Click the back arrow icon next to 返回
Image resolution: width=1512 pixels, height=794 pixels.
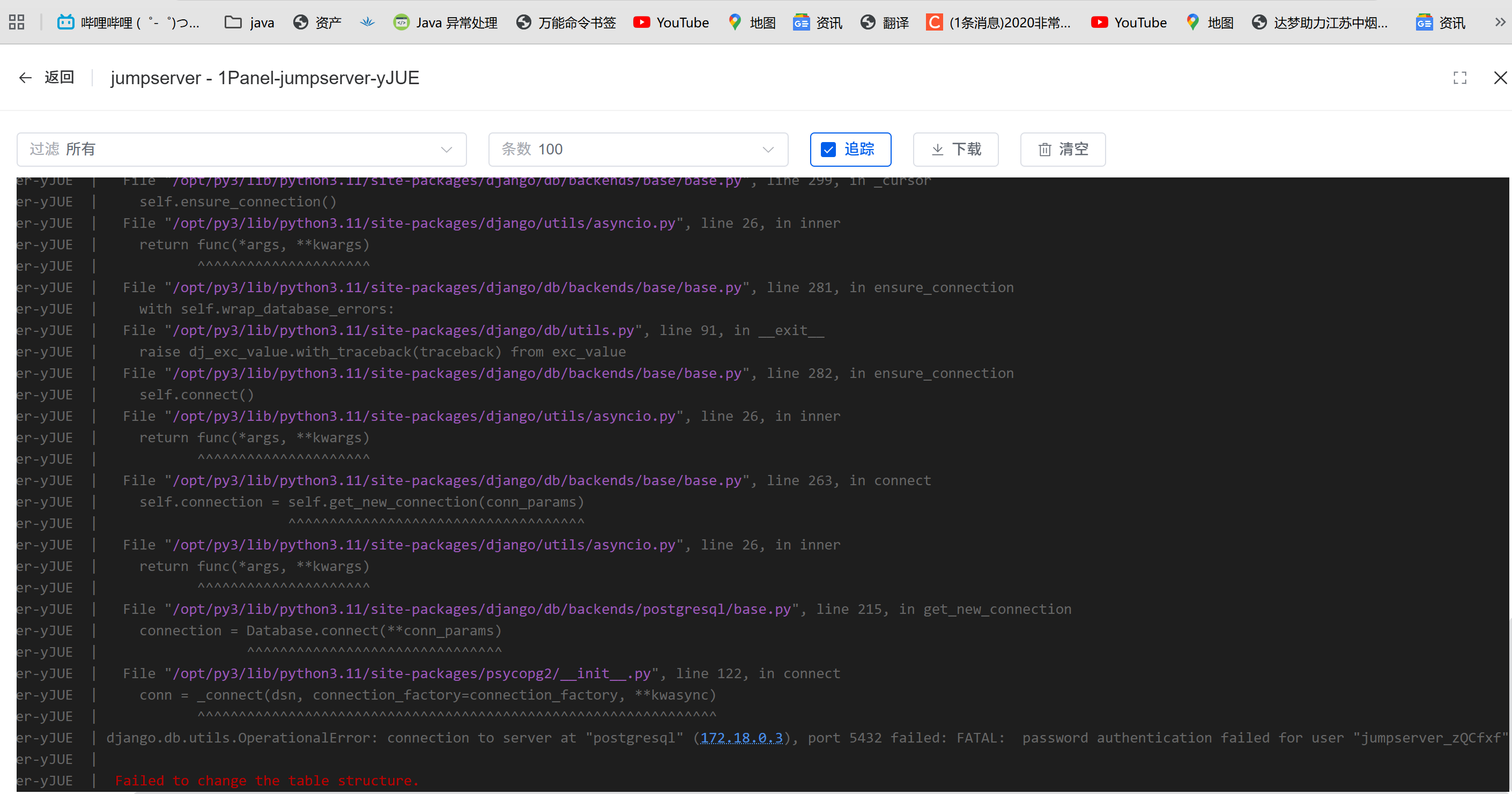click(25, 77)
